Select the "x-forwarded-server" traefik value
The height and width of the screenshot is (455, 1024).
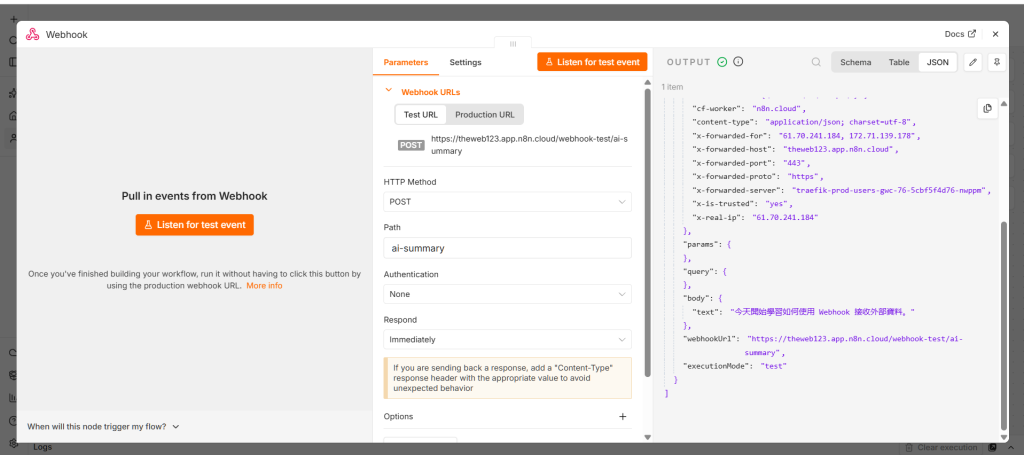click(891, 190)
